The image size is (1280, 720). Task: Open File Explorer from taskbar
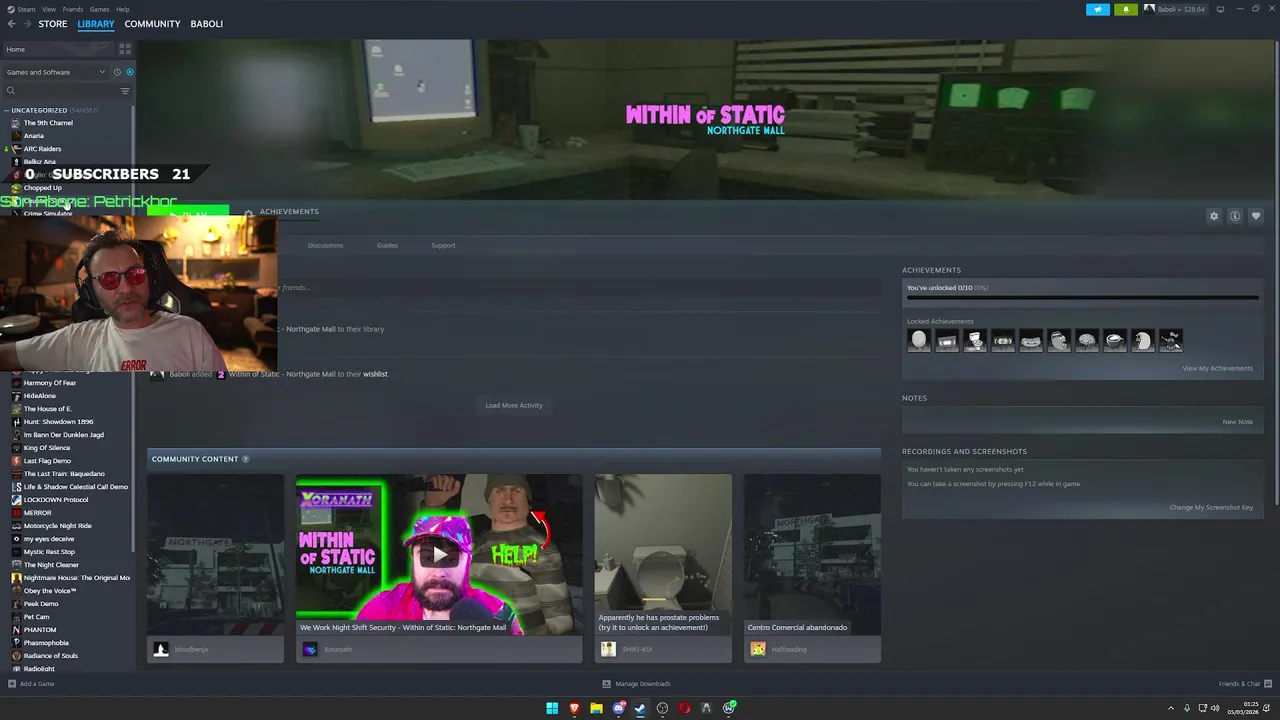[x=596, y=708]
